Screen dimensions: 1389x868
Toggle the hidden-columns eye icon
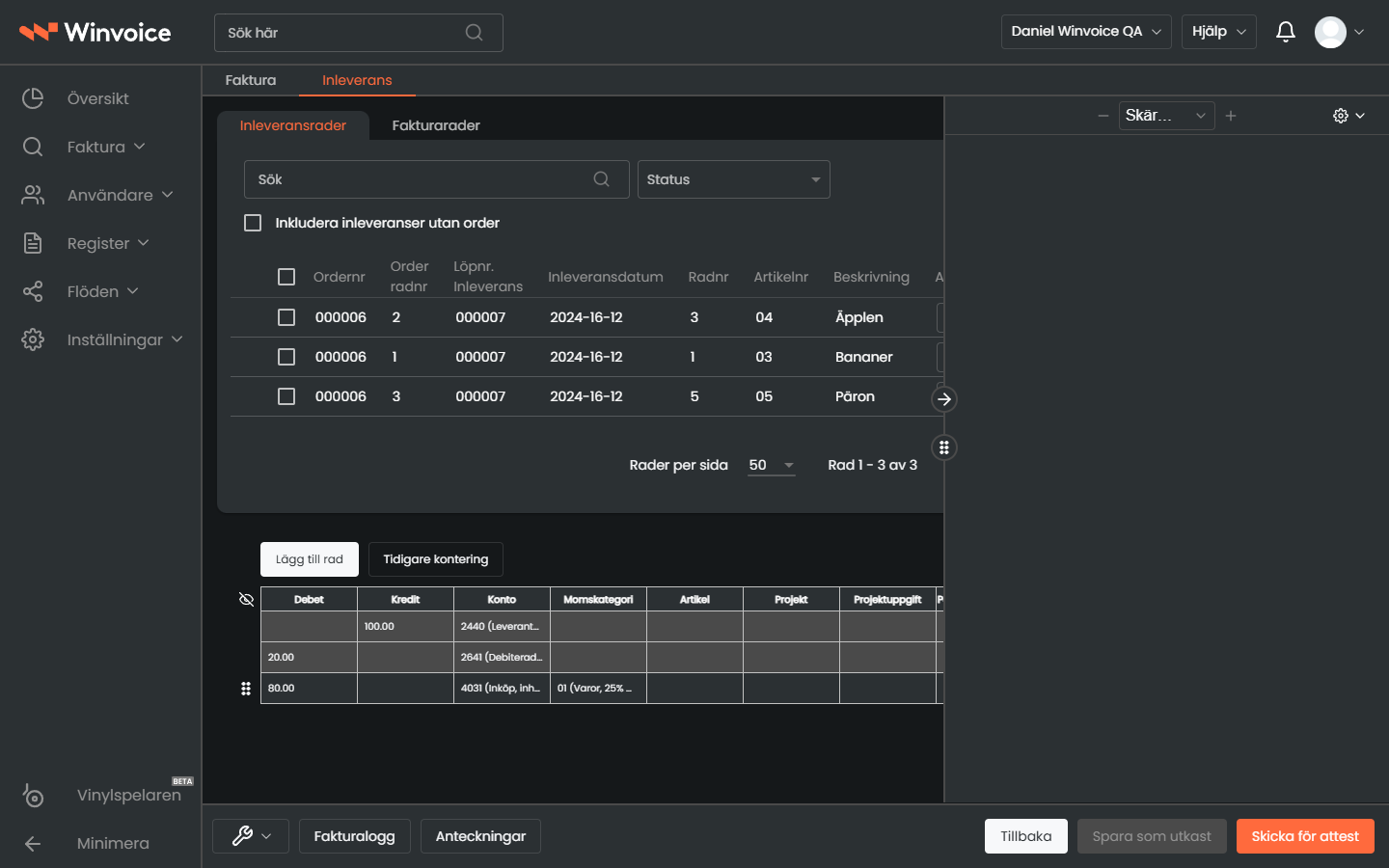click(x=246, y=600)
